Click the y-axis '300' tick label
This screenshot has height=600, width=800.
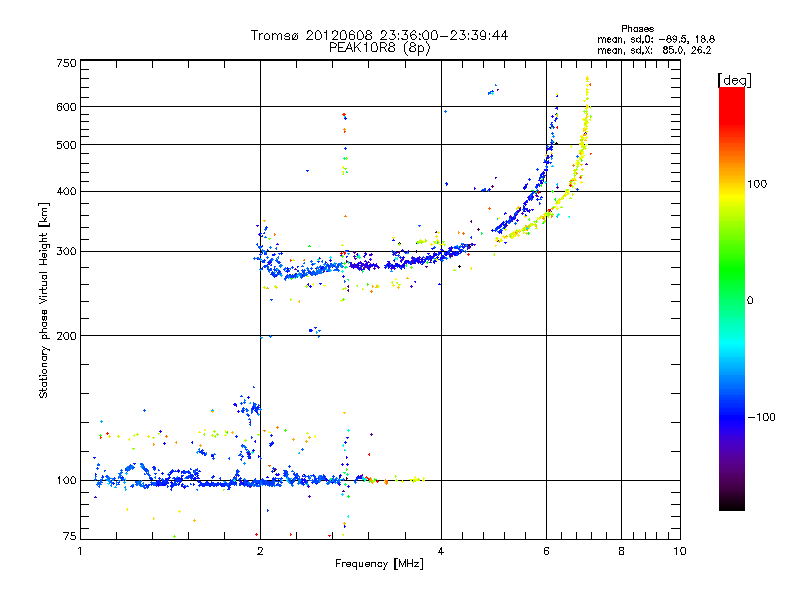pyautogui.click(x=66, y=252)
